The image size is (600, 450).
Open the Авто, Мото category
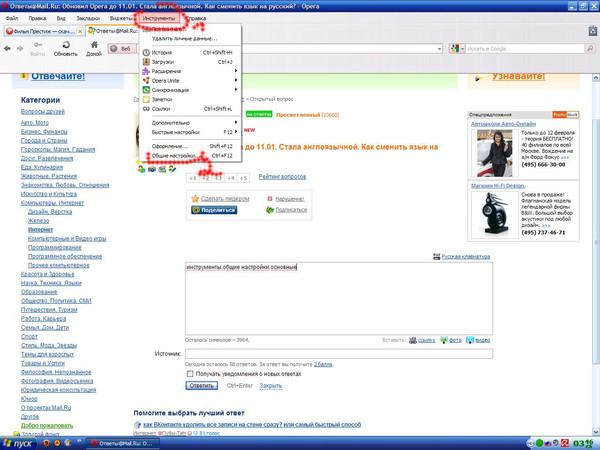[x=35, y=123]
